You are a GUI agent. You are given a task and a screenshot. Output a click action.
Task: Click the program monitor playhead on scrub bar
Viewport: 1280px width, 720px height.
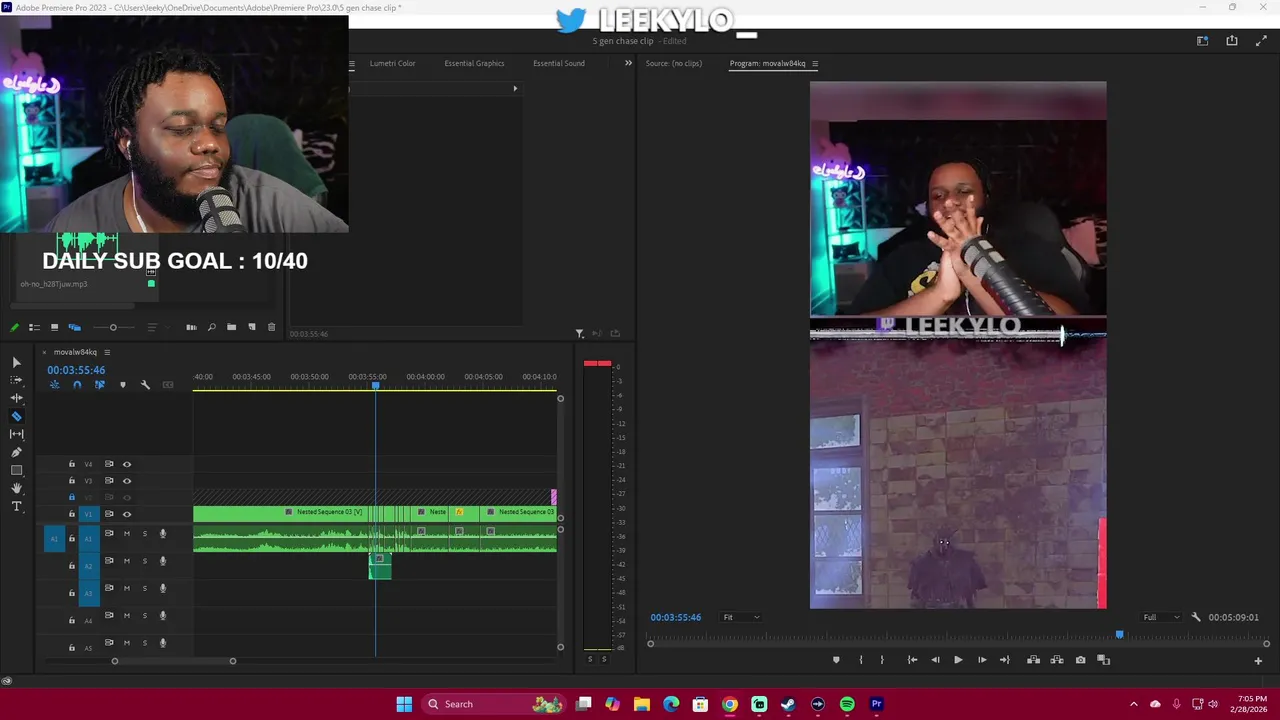1119,635
